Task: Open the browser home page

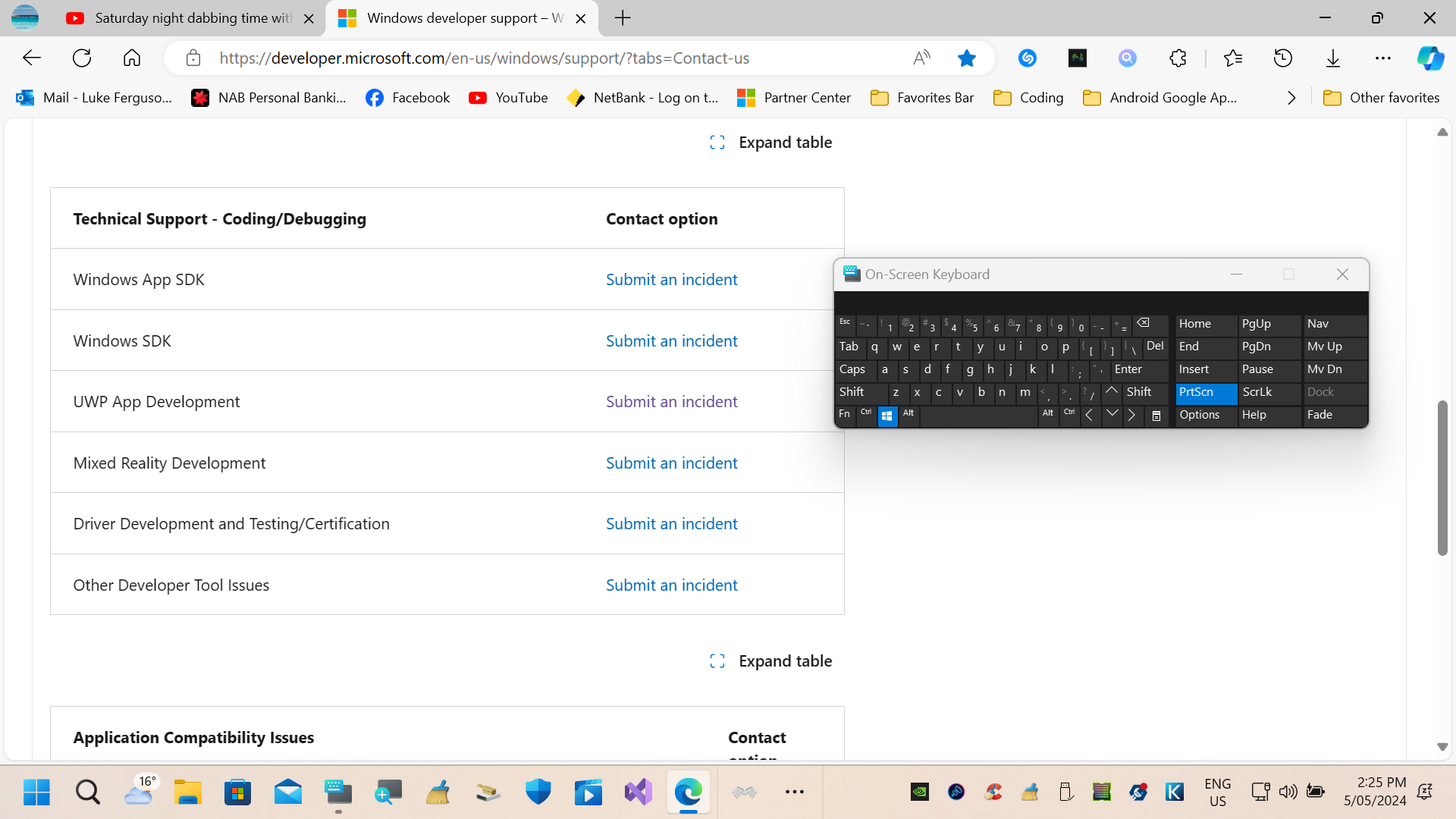Action: click(132, 58)
